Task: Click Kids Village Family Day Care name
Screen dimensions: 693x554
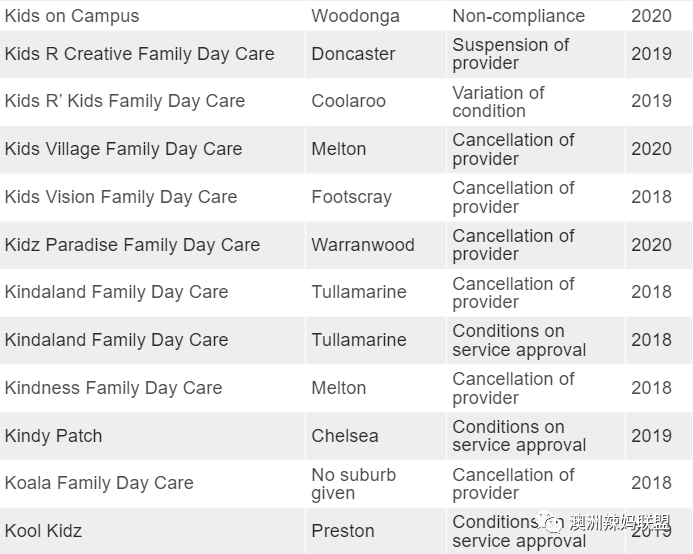Action: [x=123, y=149]
